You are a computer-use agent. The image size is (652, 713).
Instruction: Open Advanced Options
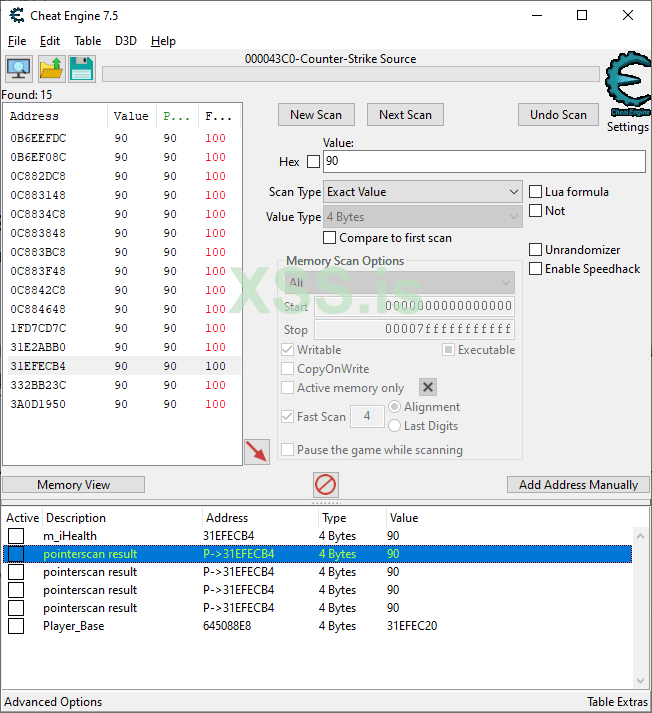[53, 702]
